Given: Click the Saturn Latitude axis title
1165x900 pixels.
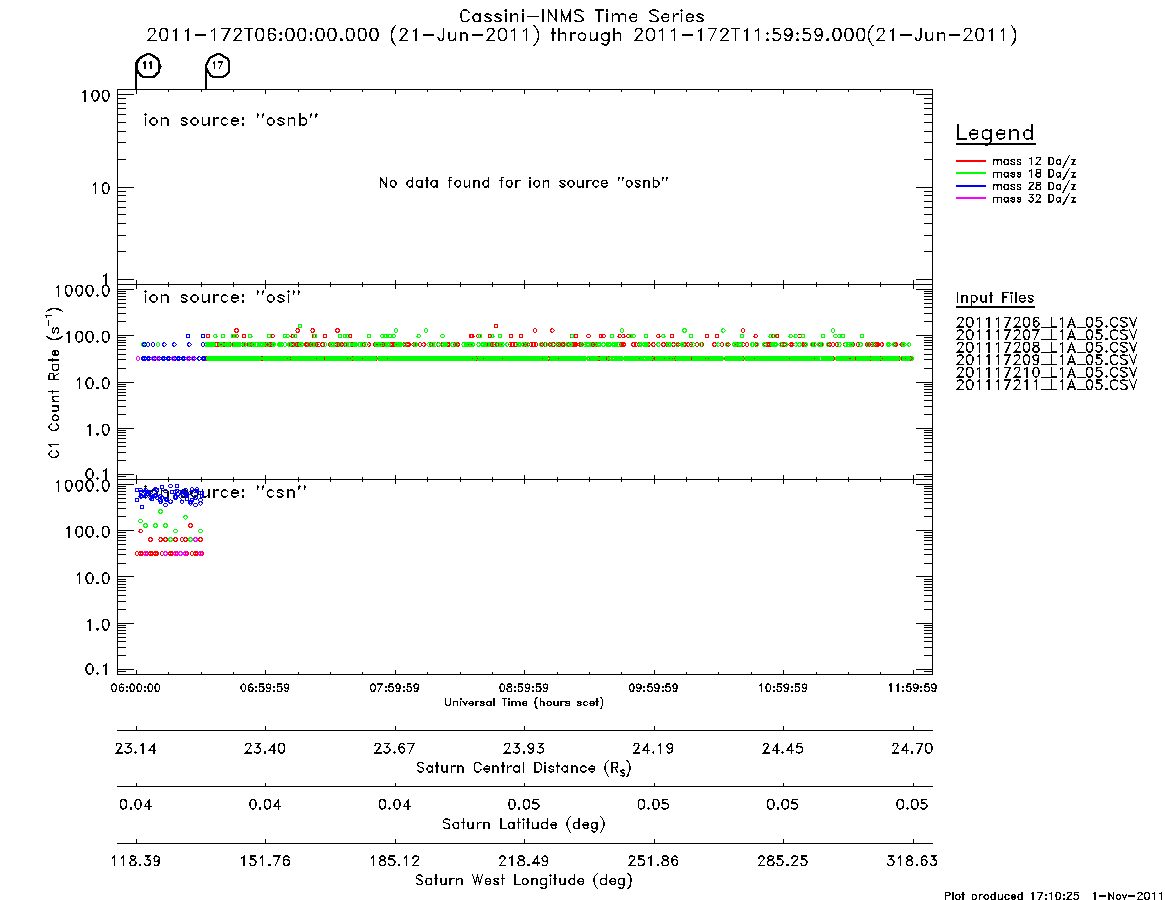Looking at the screenshot, I should (x=524, y=824).
